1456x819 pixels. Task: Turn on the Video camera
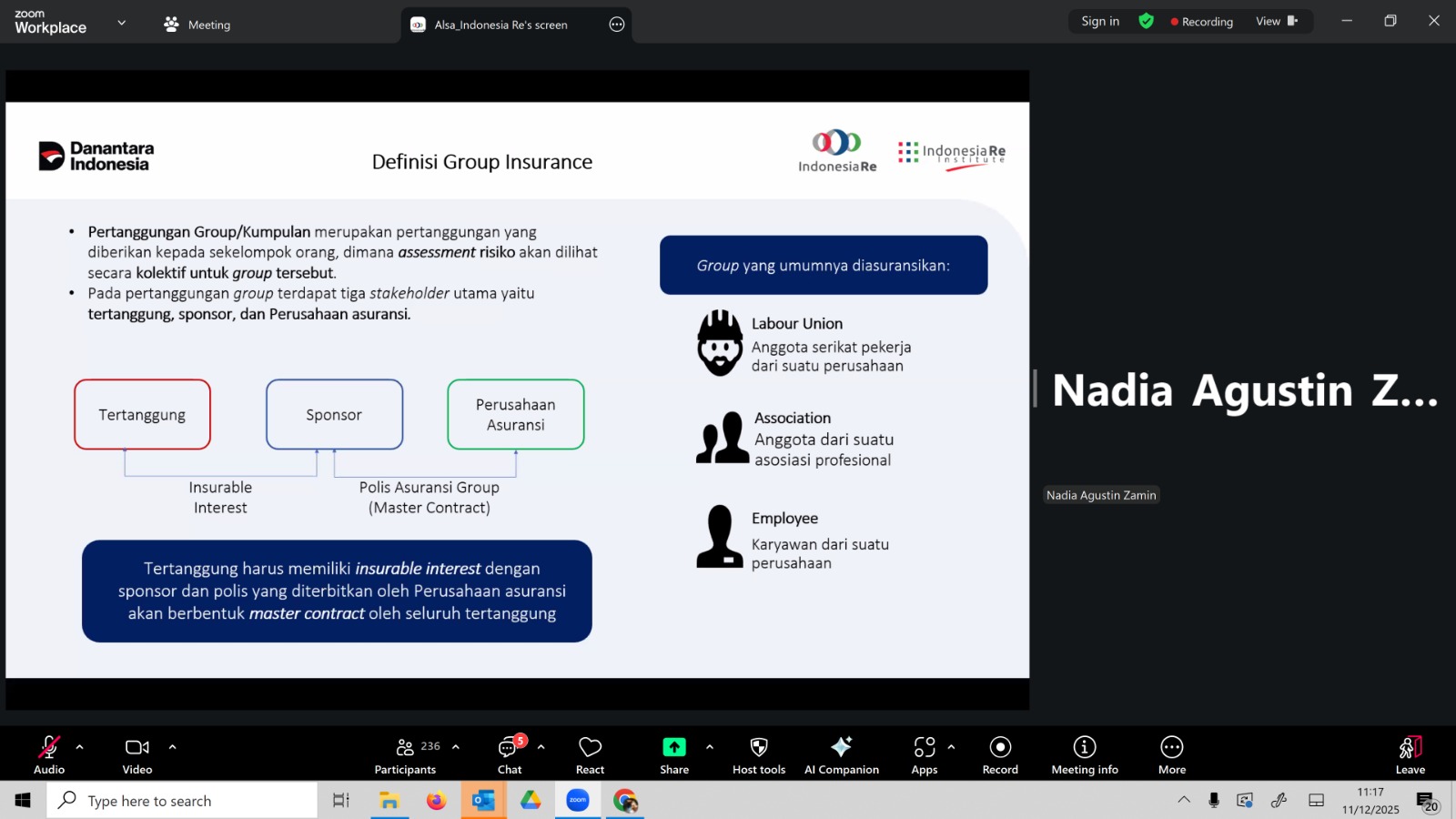click(137, 754)
